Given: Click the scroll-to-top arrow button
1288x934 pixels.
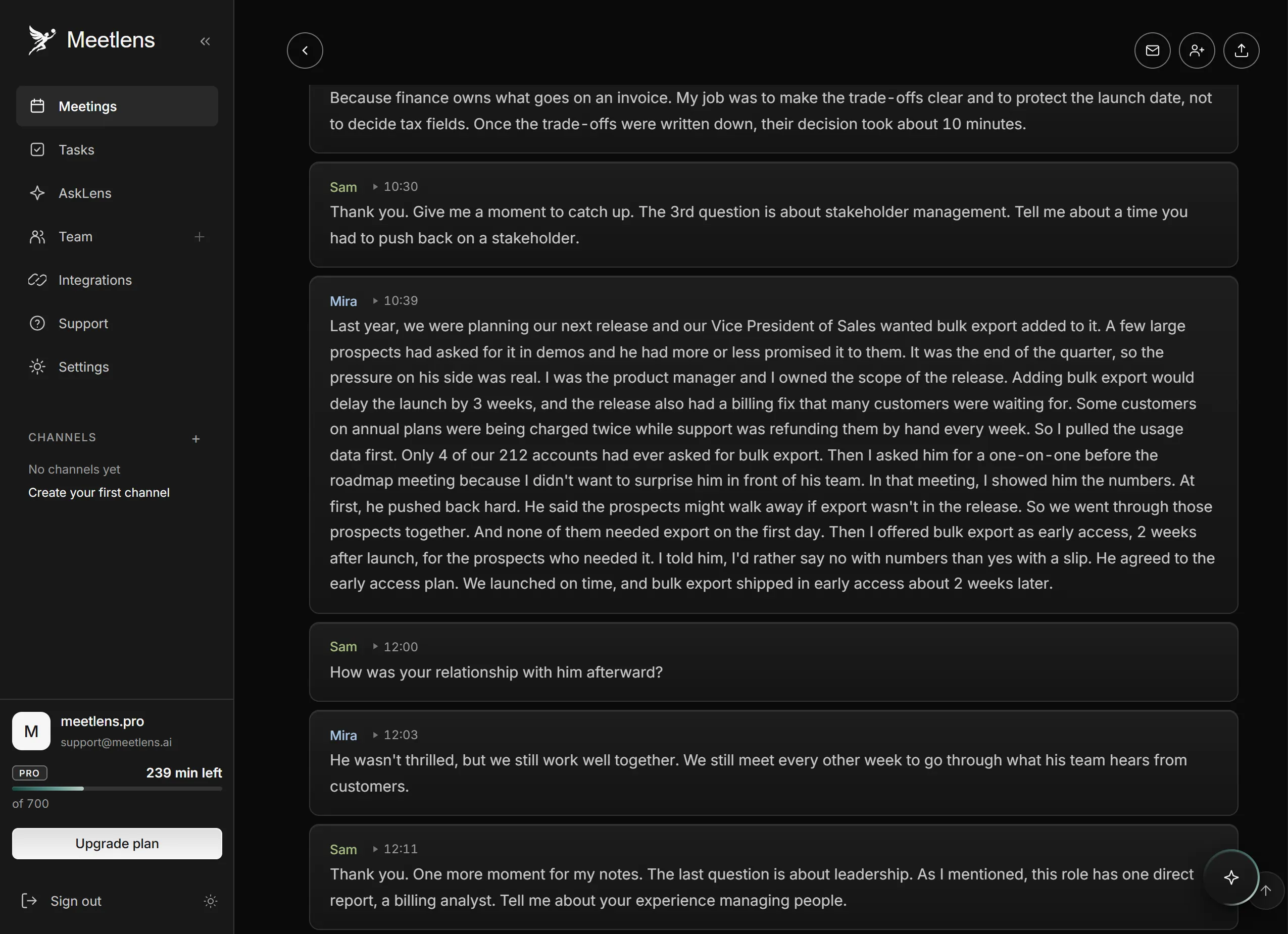Looking at the screenshot, I should coord(1266,890).
